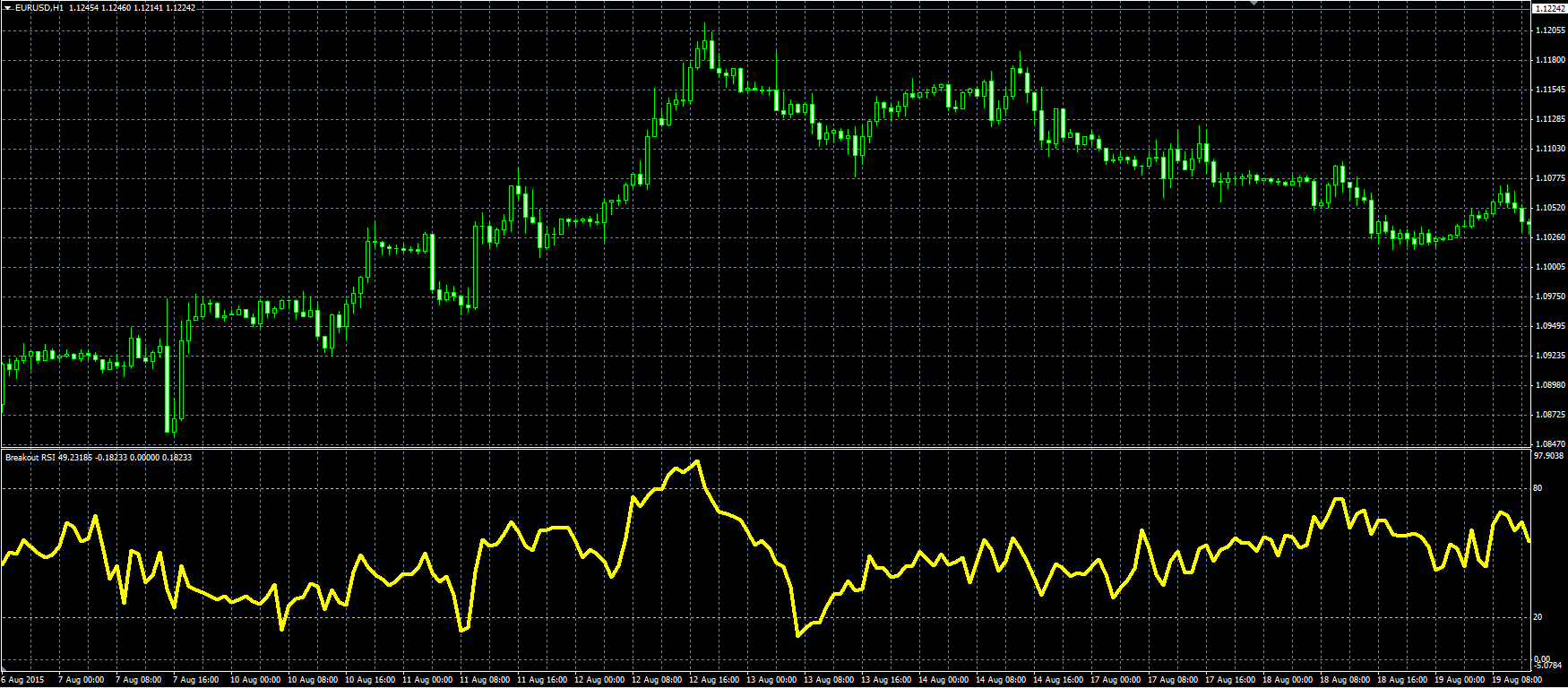This screenshot has width=1568, height=688.
Task: Click price axis value 1.09495
Action: [x=1550, y=326]
